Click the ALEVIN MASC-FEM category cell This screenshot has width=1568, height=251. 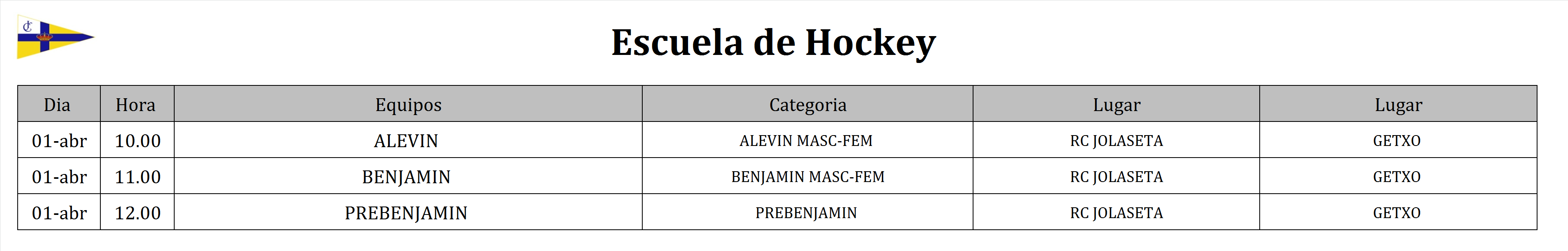[x=806, y=140]
